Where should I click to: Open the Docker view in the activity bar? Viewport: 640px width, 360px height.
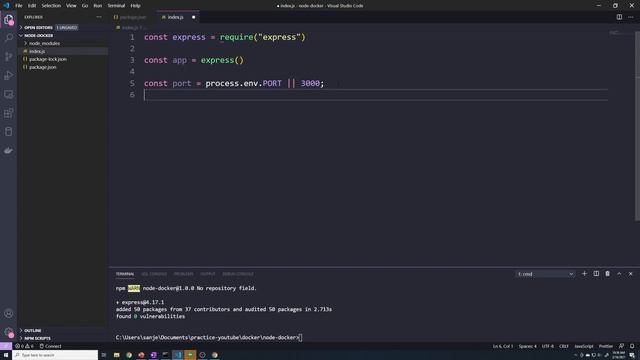coord(9,151)
